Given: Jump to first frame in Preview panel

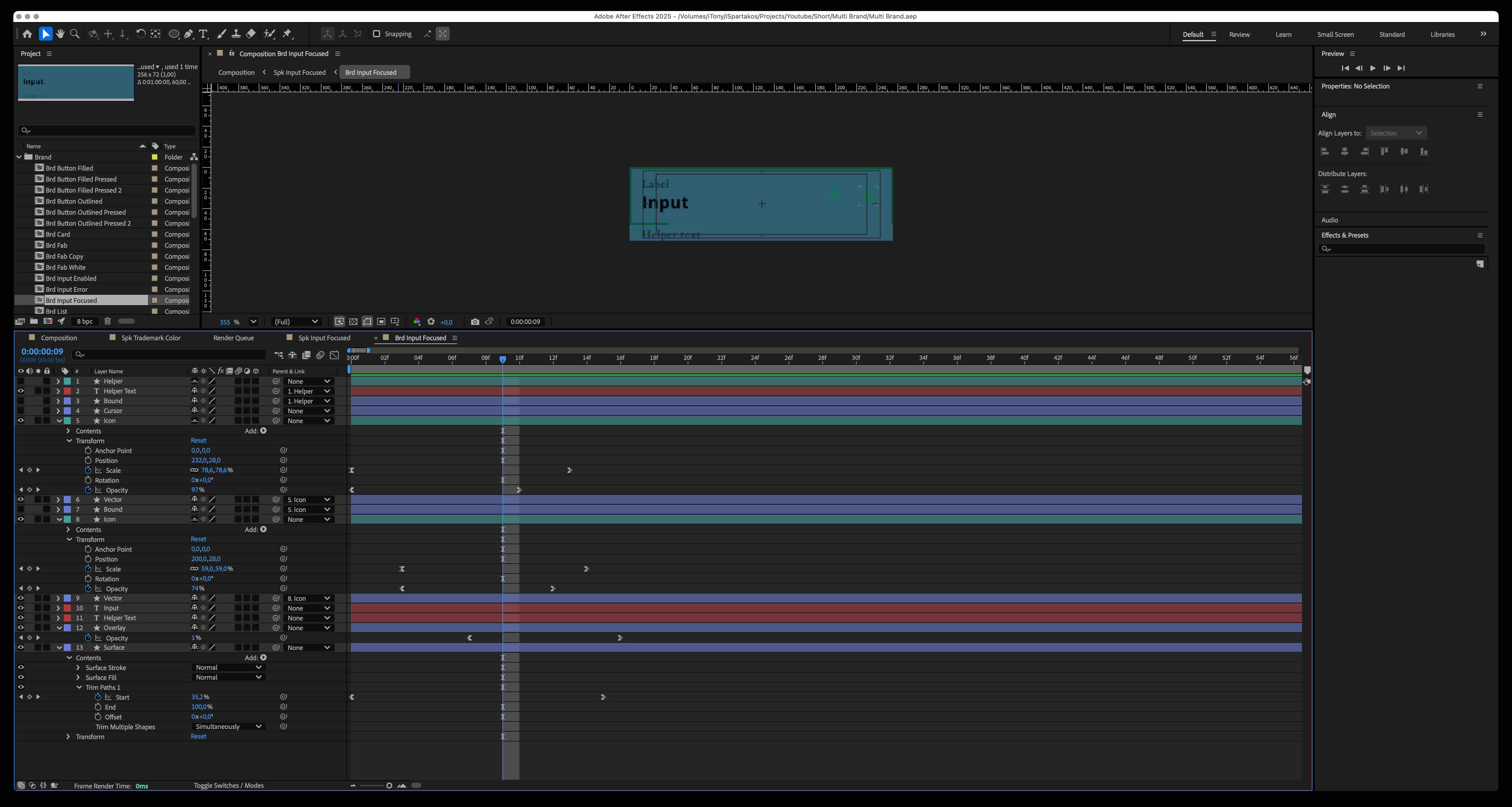Looking at the screenshot, I should tap(1345, 68).
